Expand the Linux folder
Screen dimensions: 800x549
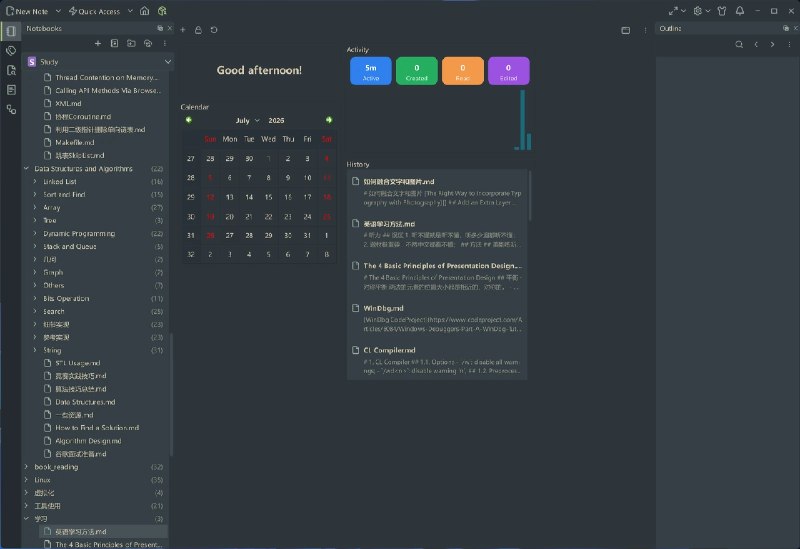tap(26, 480)
